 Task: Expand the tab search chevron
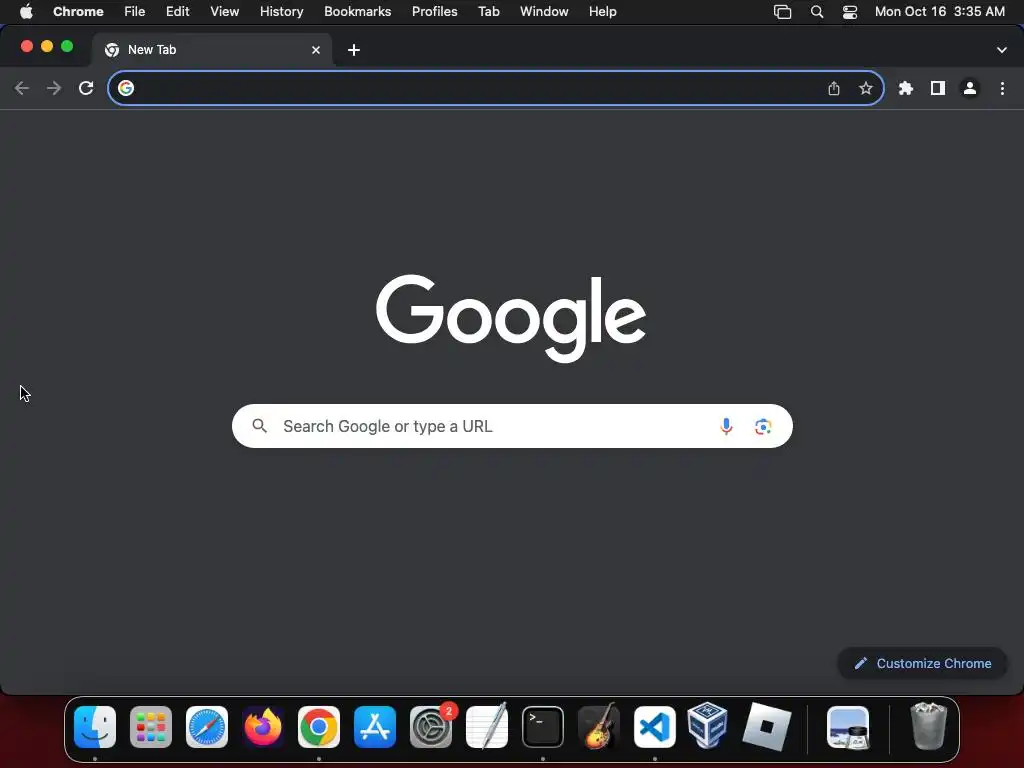coord(1002,50)
